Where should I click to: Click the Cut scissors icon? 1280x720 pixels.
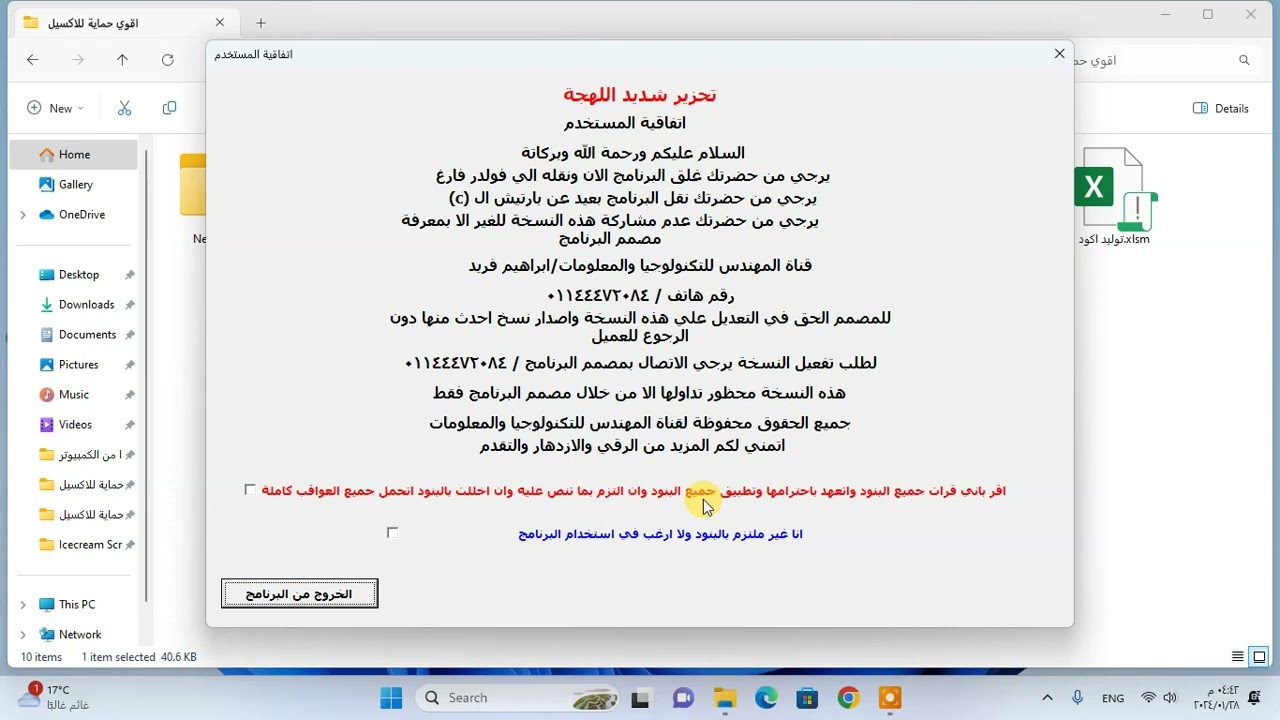coord(124,108)
